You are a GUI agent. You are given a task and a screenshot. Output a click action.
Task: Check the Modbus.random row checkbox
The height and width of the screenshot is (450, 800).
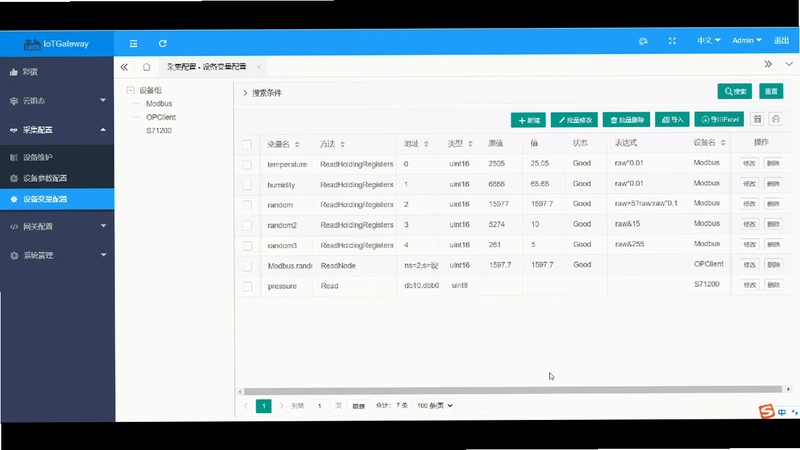247,266
